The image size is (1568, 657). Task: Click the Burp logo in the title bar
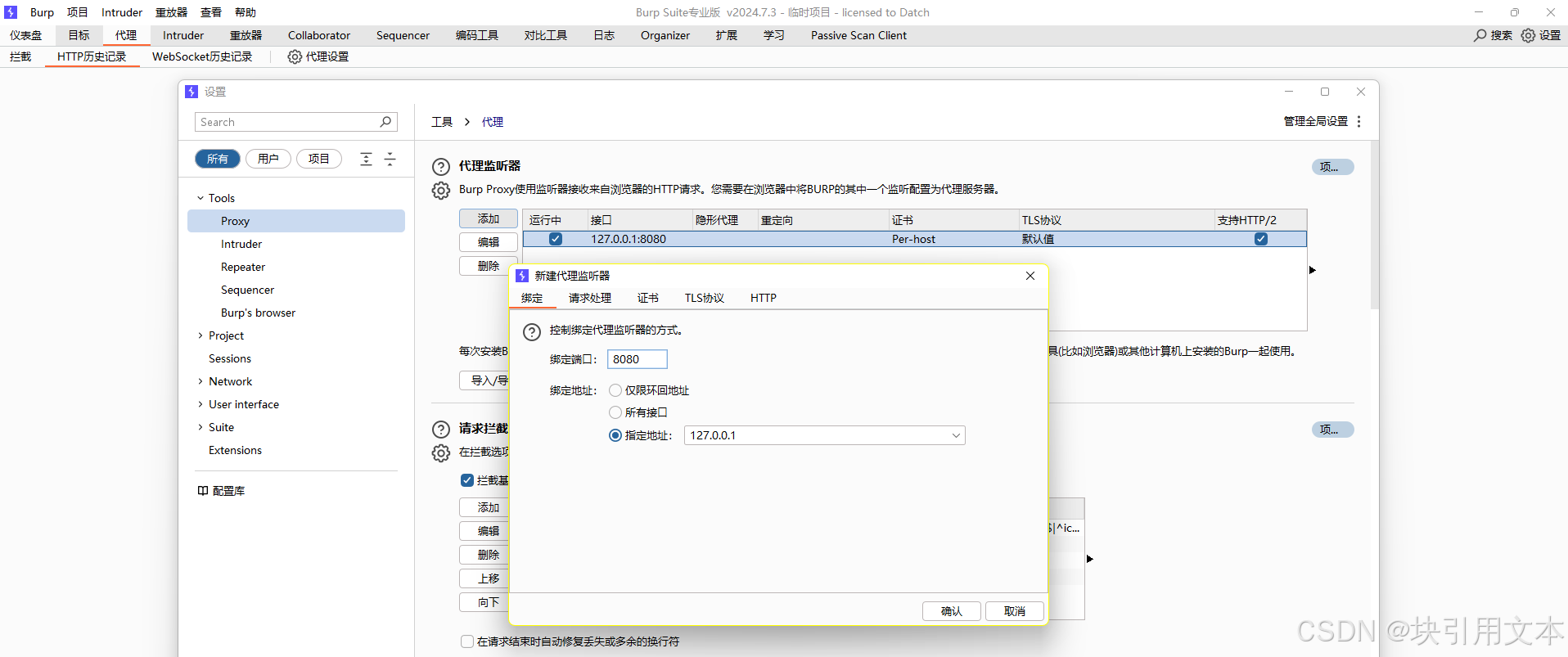[x=11, y=12]
